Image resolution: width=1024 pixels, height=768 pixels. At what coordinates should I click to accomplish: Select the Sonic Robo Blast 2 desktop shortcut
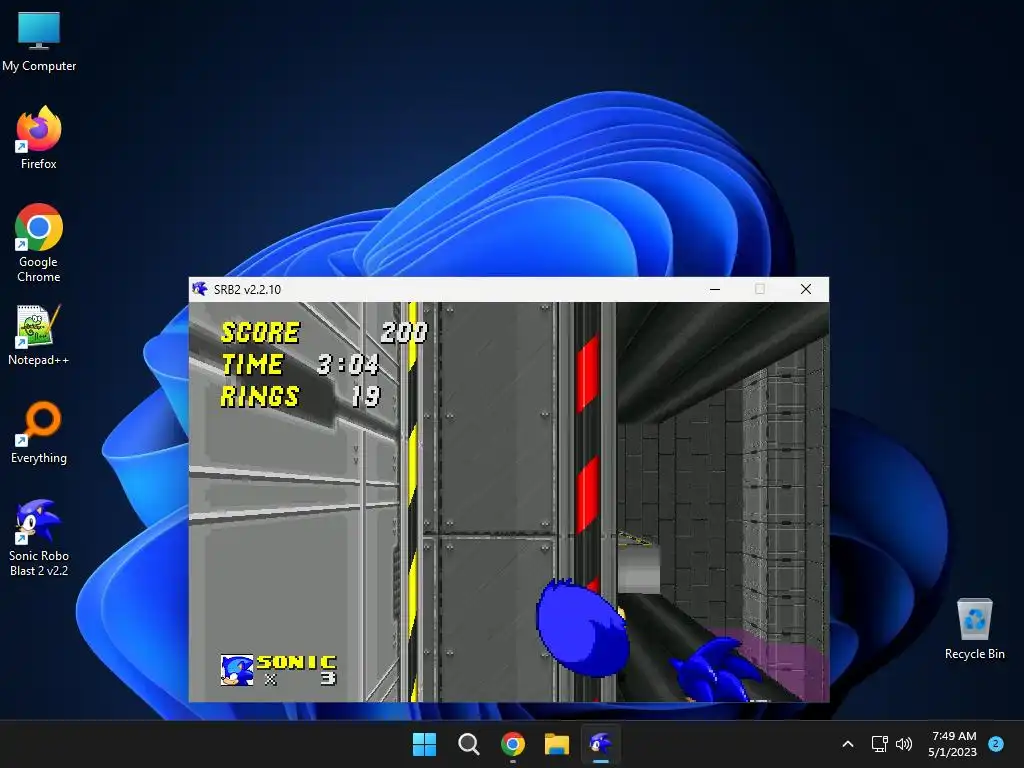click(39, 537)
